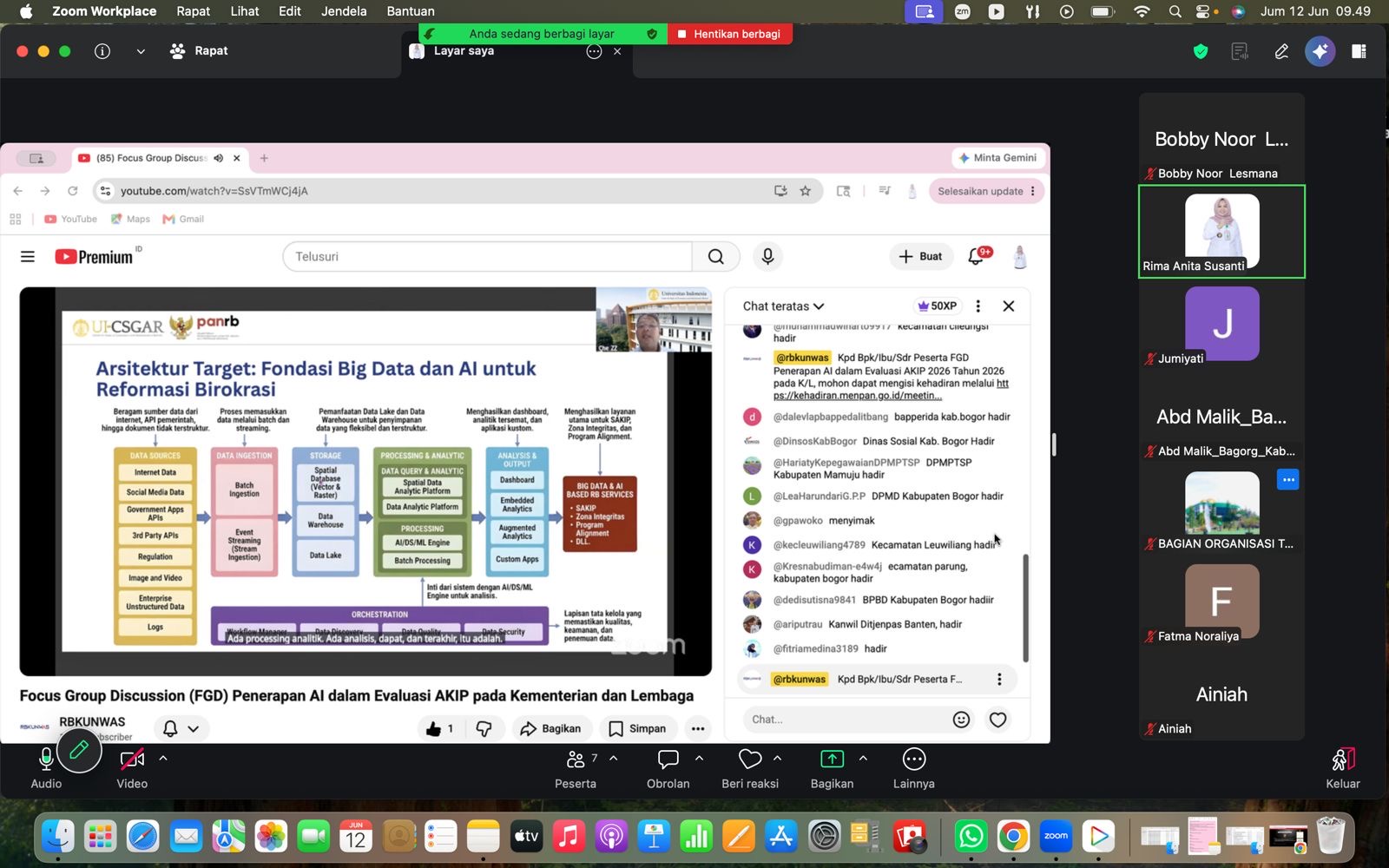Expand the Chat teratas dropdown

(x=783, y=306)
